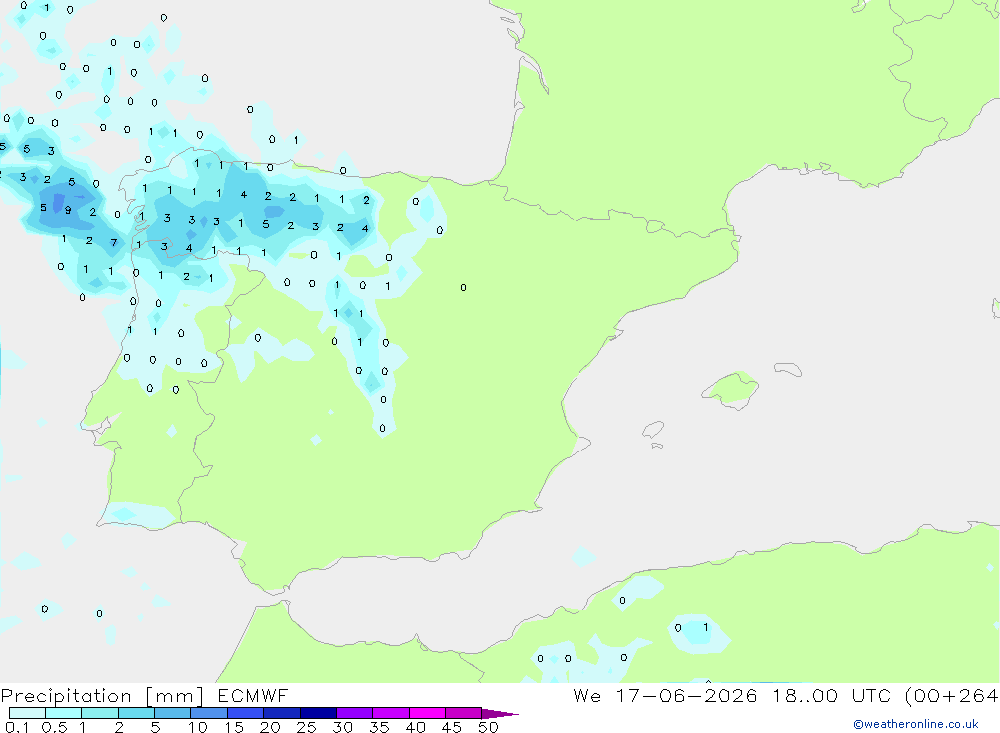Click the '7' precipitation value on the map
1000x733 pixels.
114,242
